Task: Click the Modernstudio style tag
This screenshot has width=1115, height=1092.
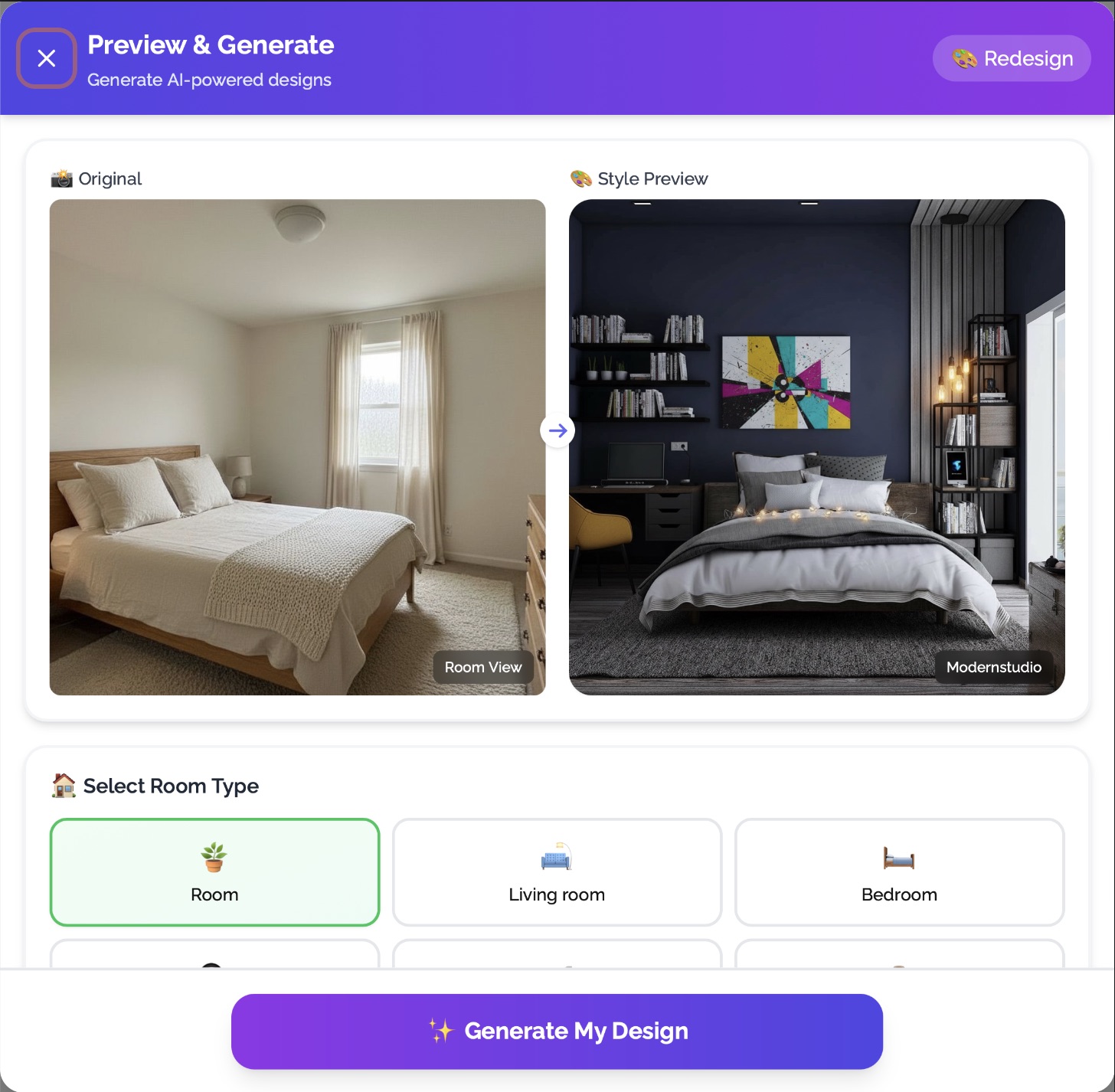Action: pos(994,667)
